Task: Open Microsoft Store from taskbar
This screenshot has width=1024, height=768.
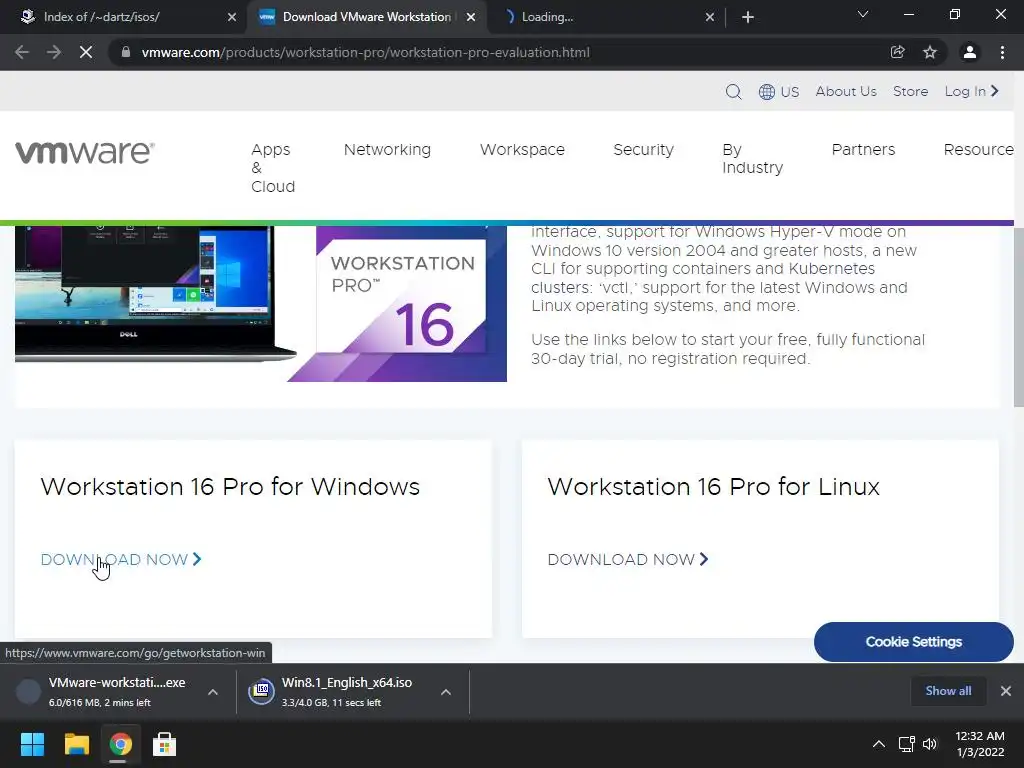Action: (164, 744)
